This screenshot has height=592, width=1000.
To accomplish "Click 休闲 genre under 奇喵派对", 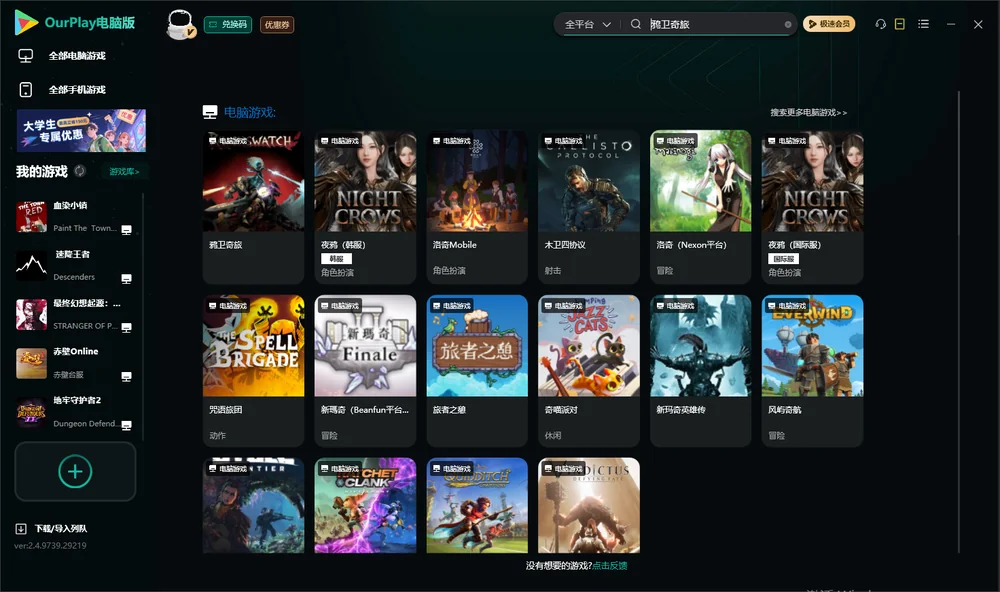I will 553,436.
